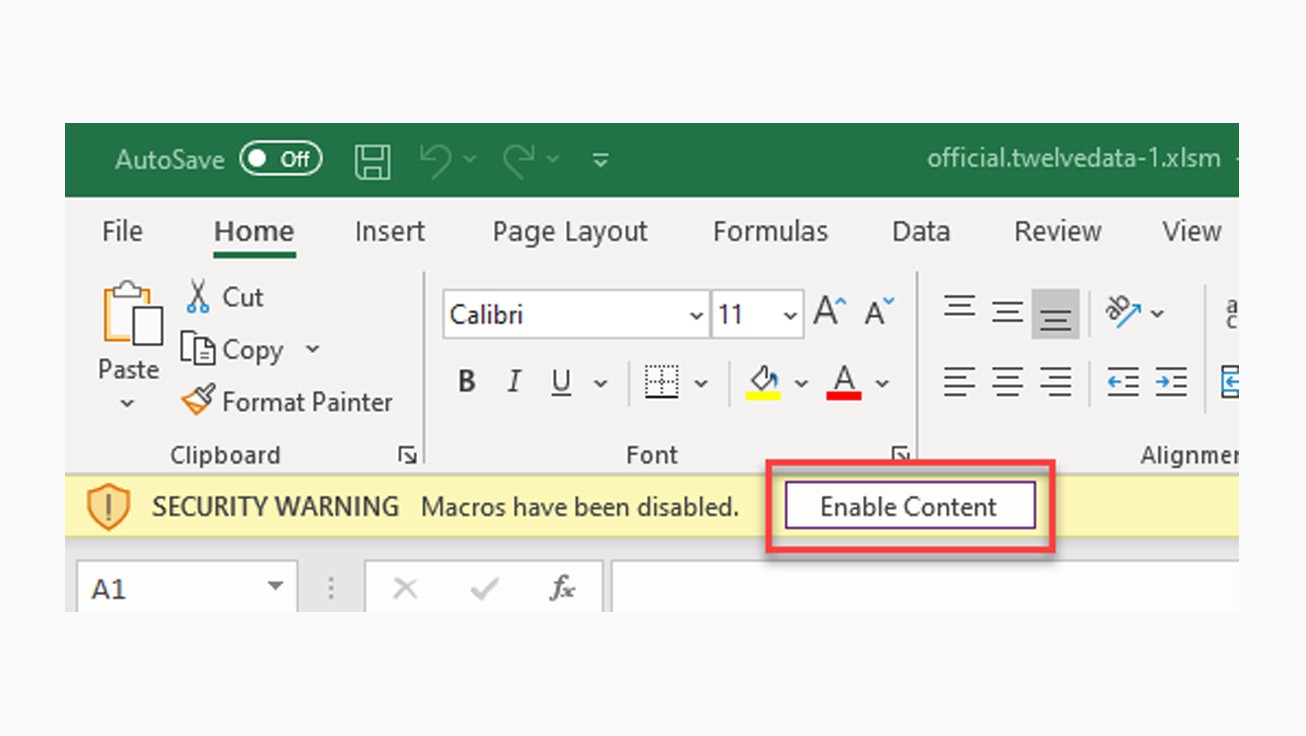Open Customize Quick Access Toolbar menu

(x=600, y=159)
